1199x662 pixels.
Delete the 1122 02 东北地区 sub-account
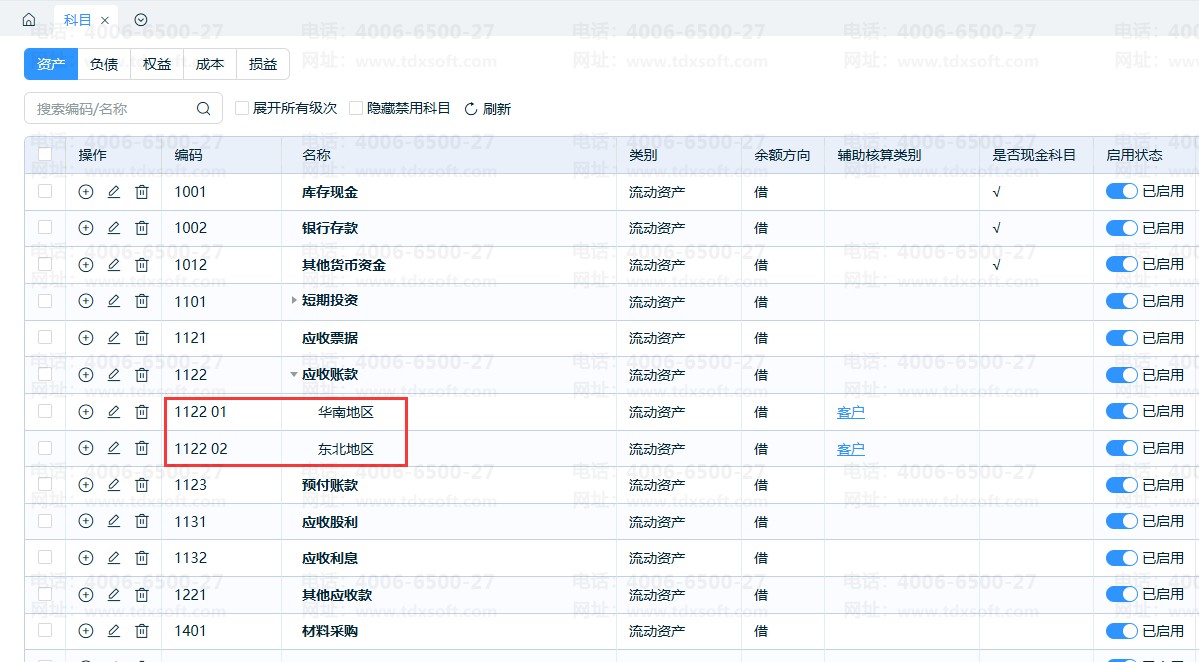click(141, 448)
